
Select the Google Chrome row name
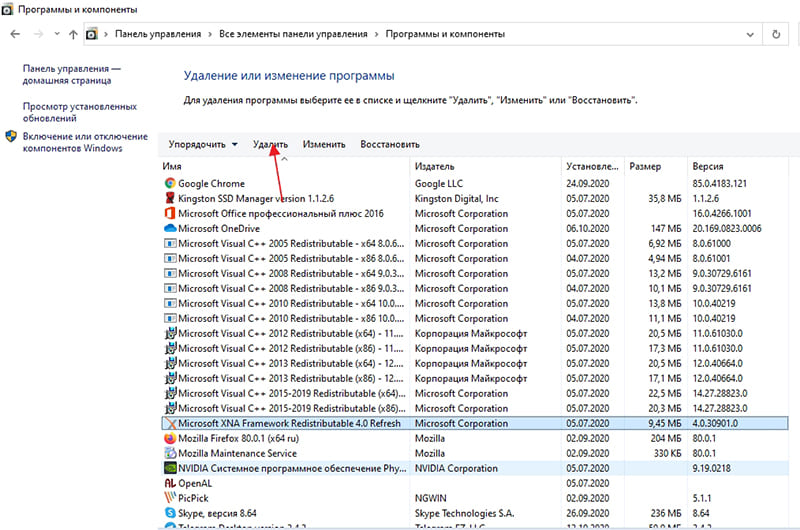211,183
